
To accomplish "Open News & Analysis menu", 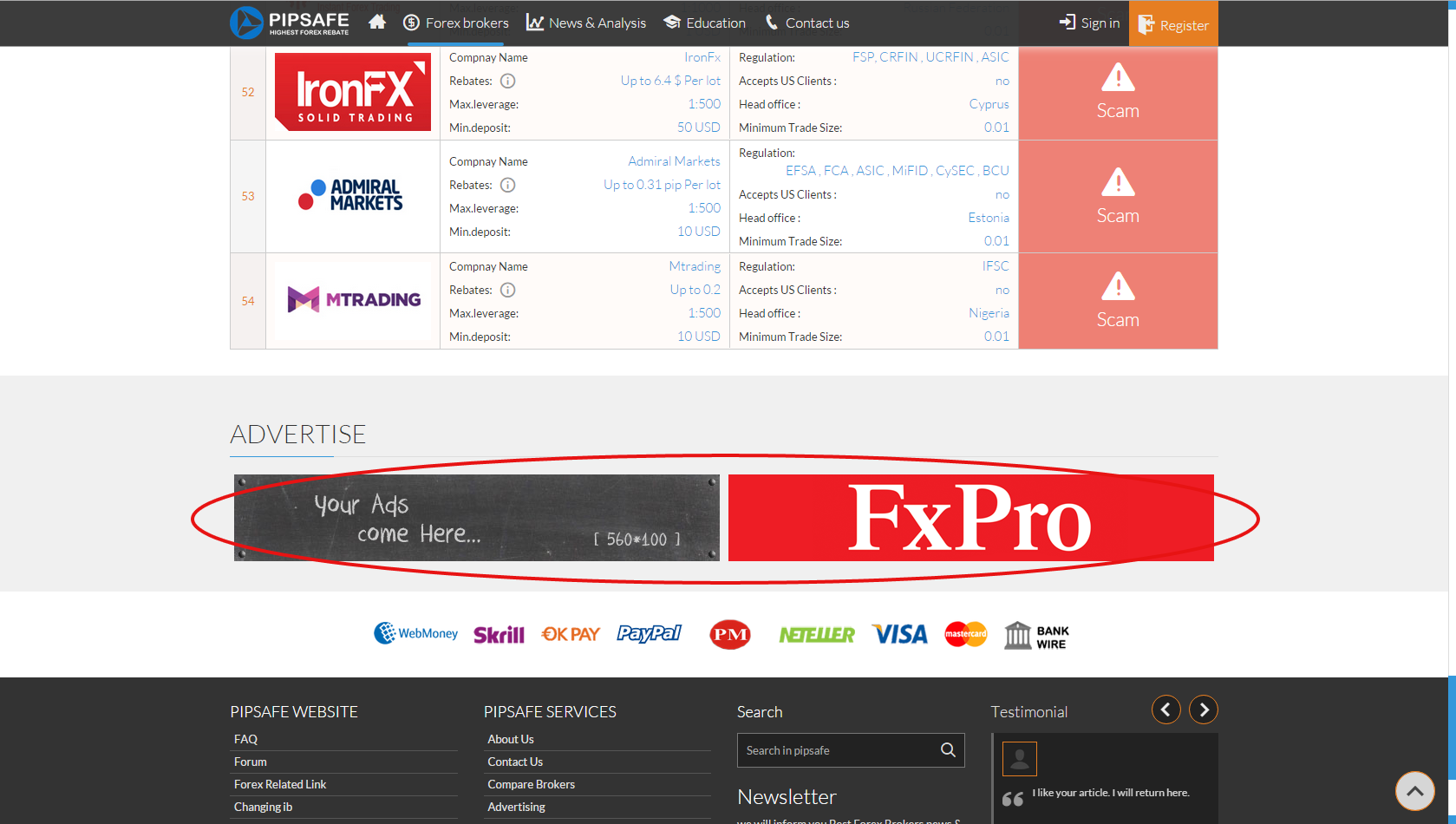I will [586, 23].
